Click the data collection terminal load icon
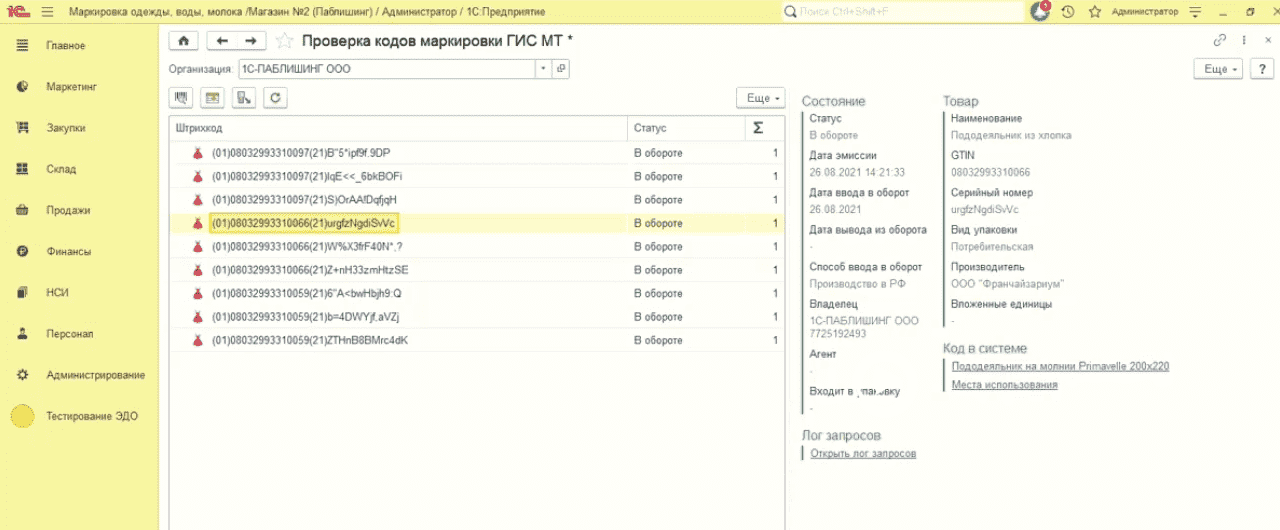 (x=243, y=97)
